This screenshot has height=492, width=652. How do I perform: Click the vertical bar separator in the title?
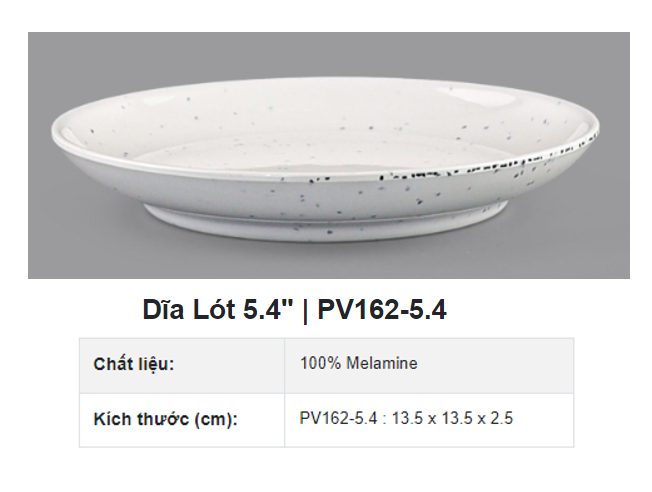coord(305,310)
